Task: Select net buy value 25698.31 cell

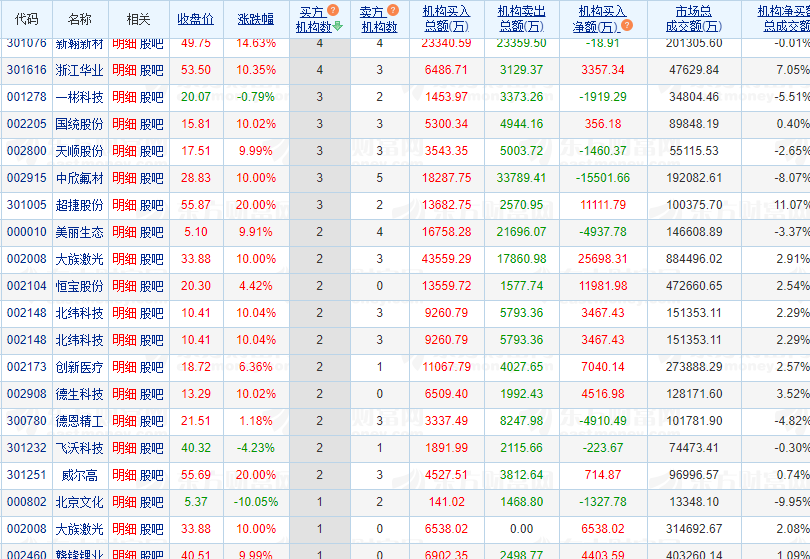Action: [x=602, y=259]
